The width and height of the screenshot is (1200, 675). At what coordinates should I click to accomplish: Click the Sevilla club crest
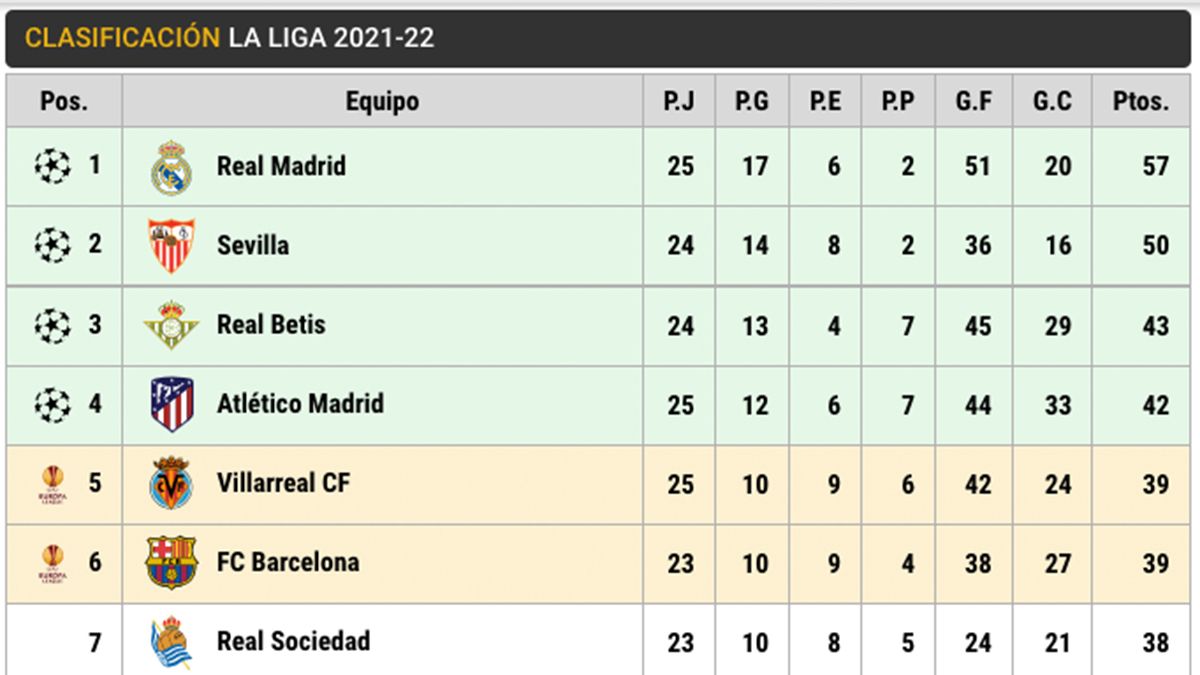pos(171,246)
